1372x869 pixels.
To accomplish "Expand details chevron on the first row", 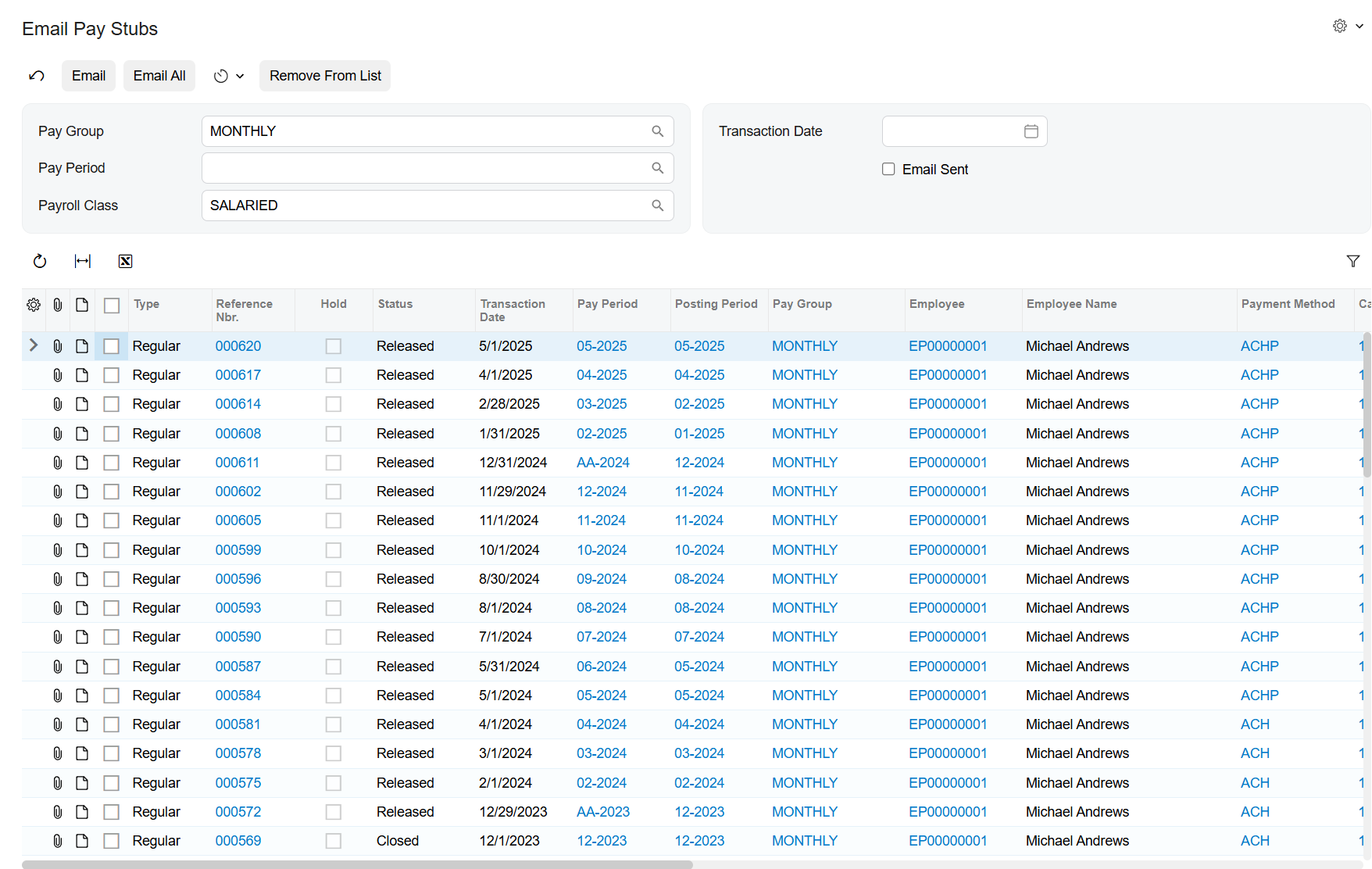I will [32, 345].
